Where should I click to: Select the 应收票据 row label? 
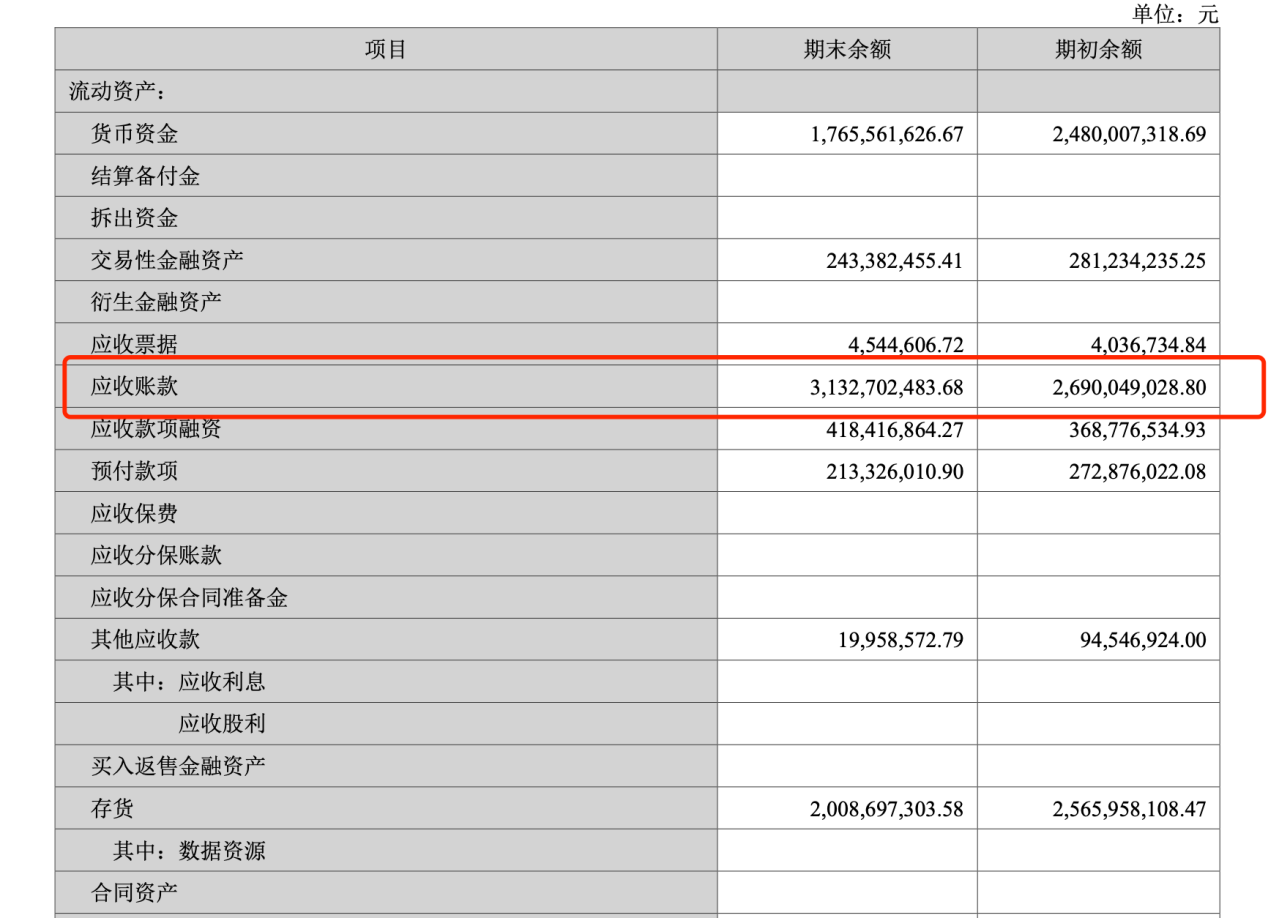tap(134, 345)
